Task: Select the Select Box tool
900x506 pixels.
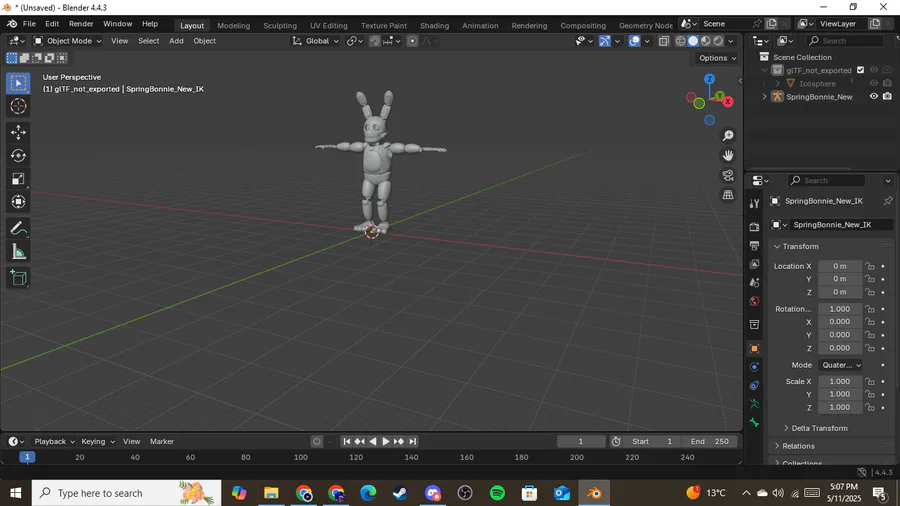Action: pos(18,83)
